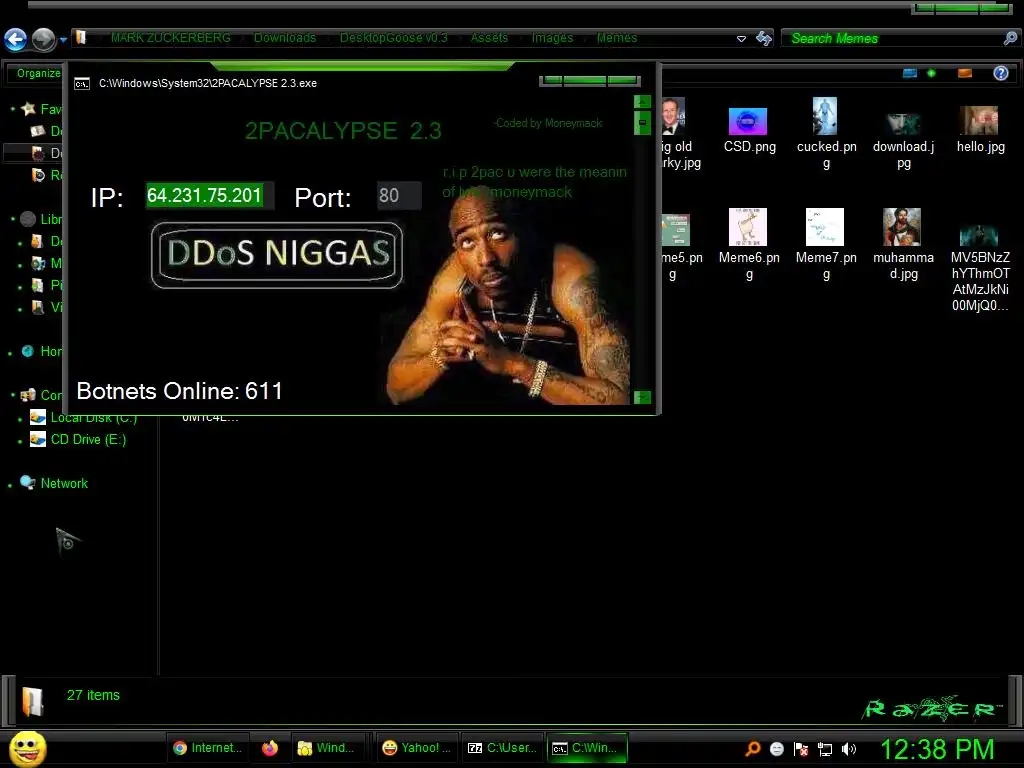Open the Organize menu in Explorer
1024x768 pixels.
(x=38, y=73)
